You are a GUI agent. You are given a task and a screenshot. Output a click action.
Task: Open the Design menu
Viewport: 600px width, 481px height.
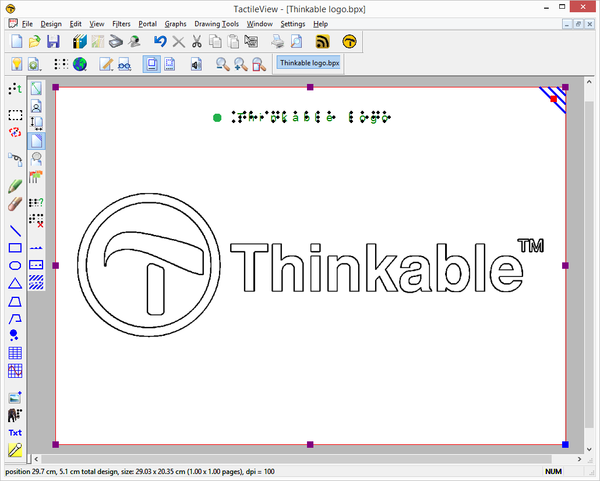tap(51, 24)
